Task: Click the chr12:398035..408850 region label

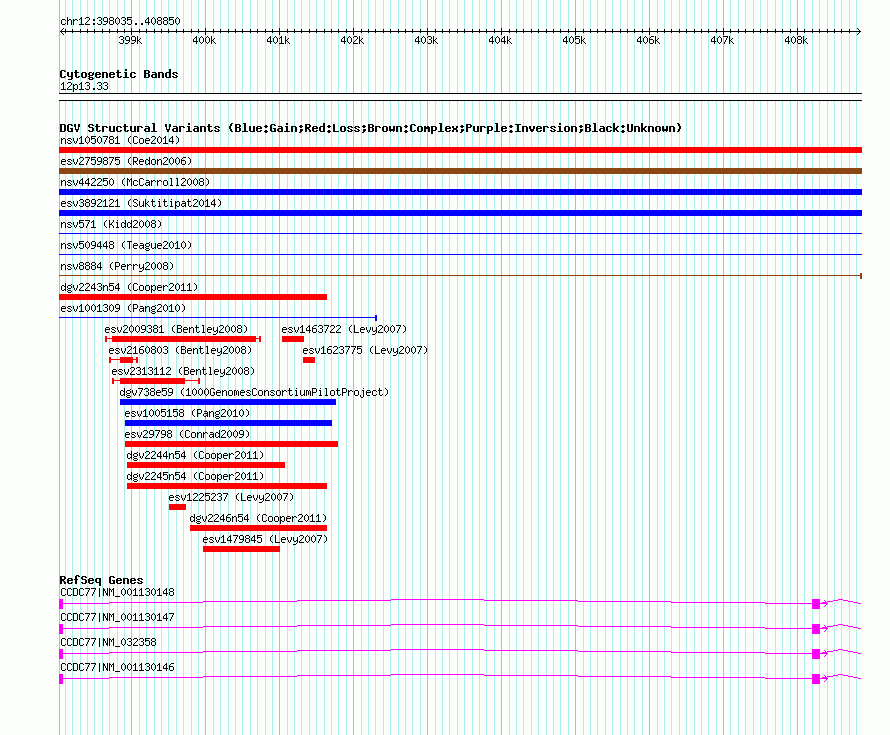Action: (120, 22)
